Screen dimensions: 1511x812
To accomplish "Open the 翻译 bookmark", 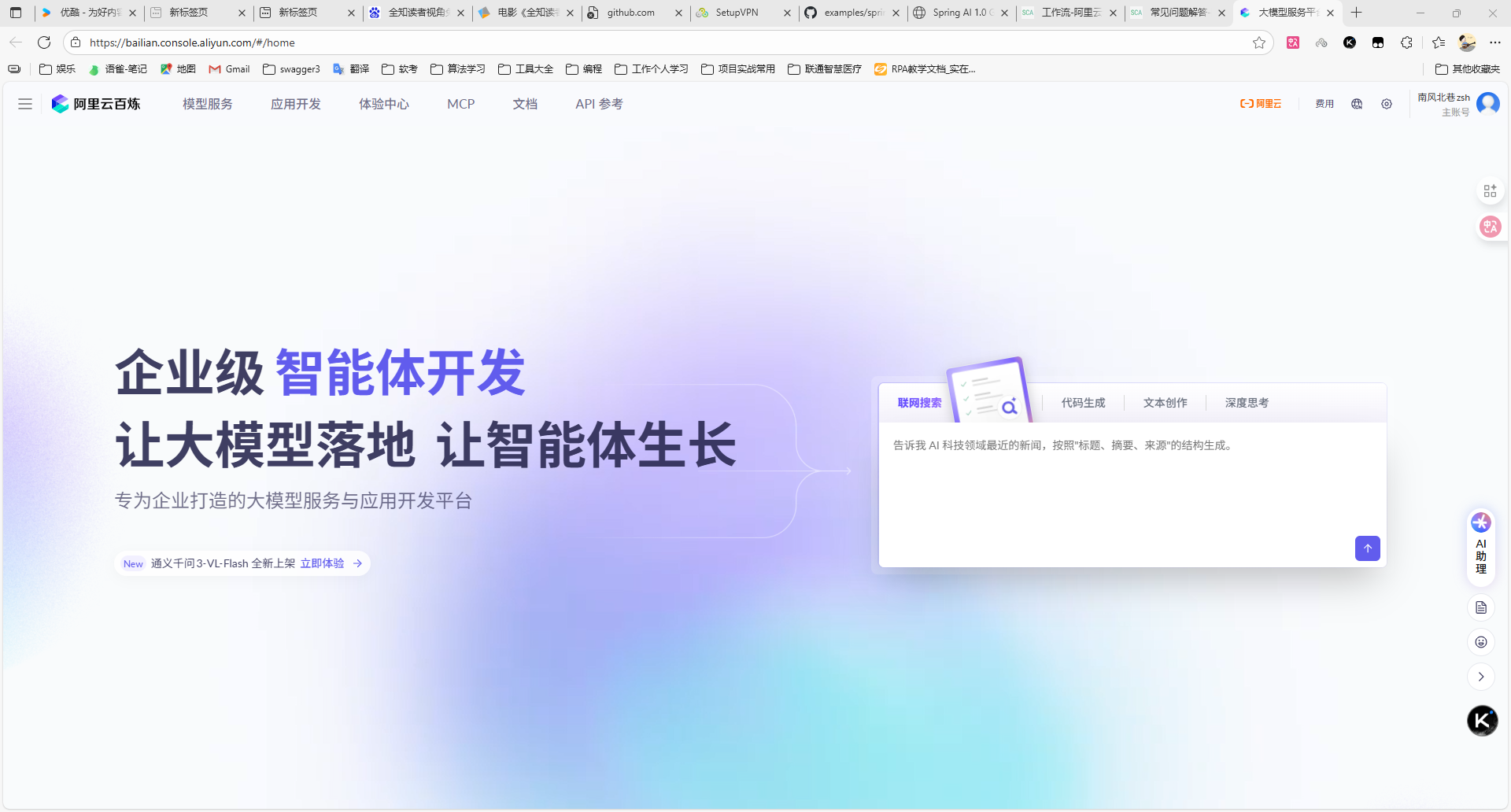I will pos(351,69).
